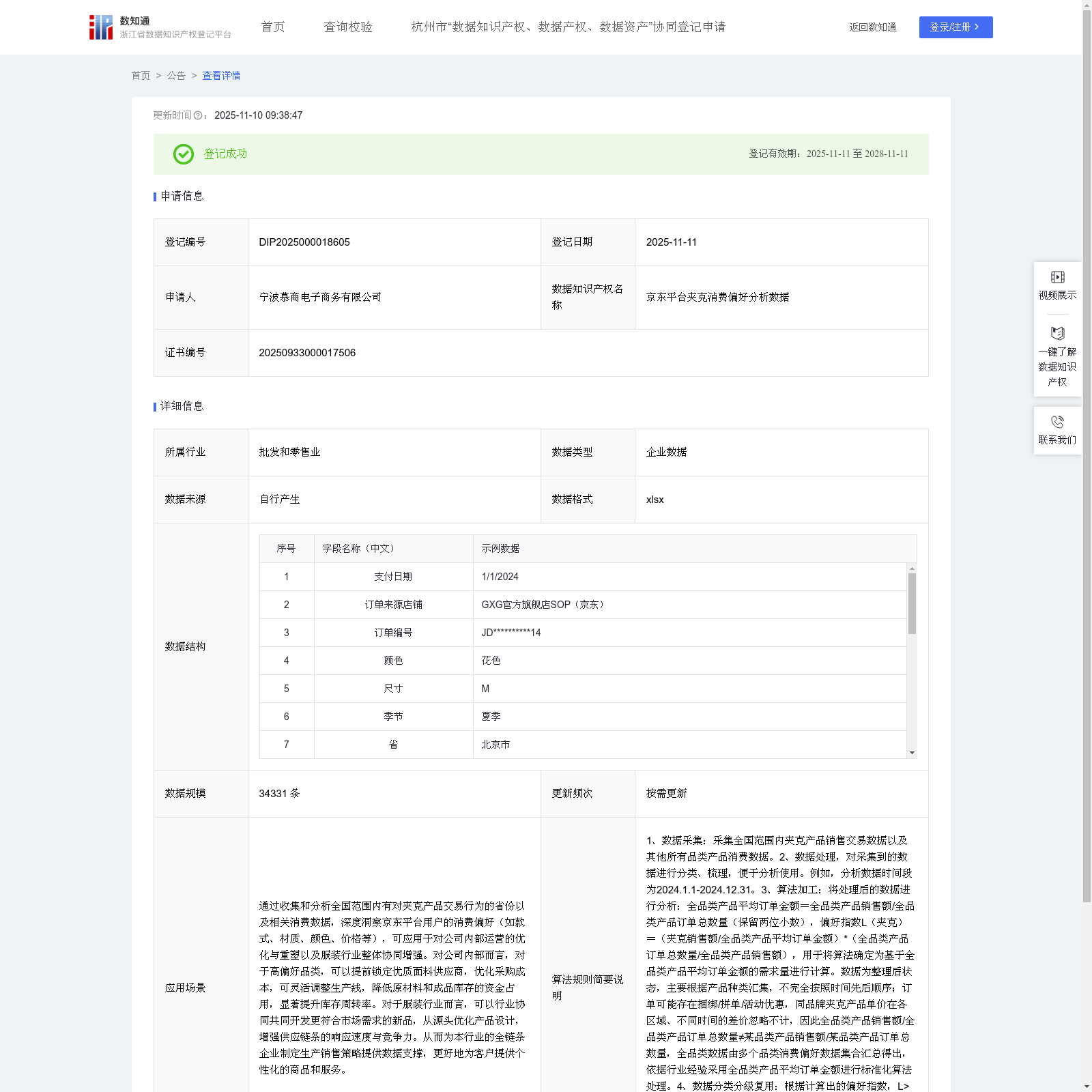Viewport: 1092px width, 1092px height.
Task: Click the 一键了解数据知识产权 book icon
Action: pyautogui.click(x=1057, y=334)
